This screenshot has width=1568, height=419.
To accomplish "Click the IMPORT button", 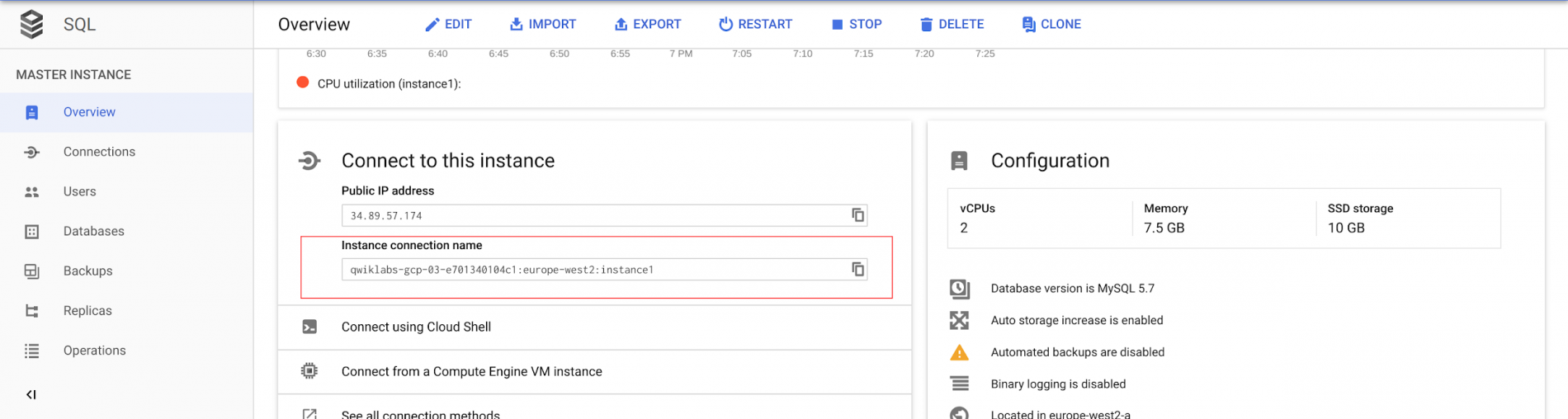I will pyautogui.click(x=543, y=24).
